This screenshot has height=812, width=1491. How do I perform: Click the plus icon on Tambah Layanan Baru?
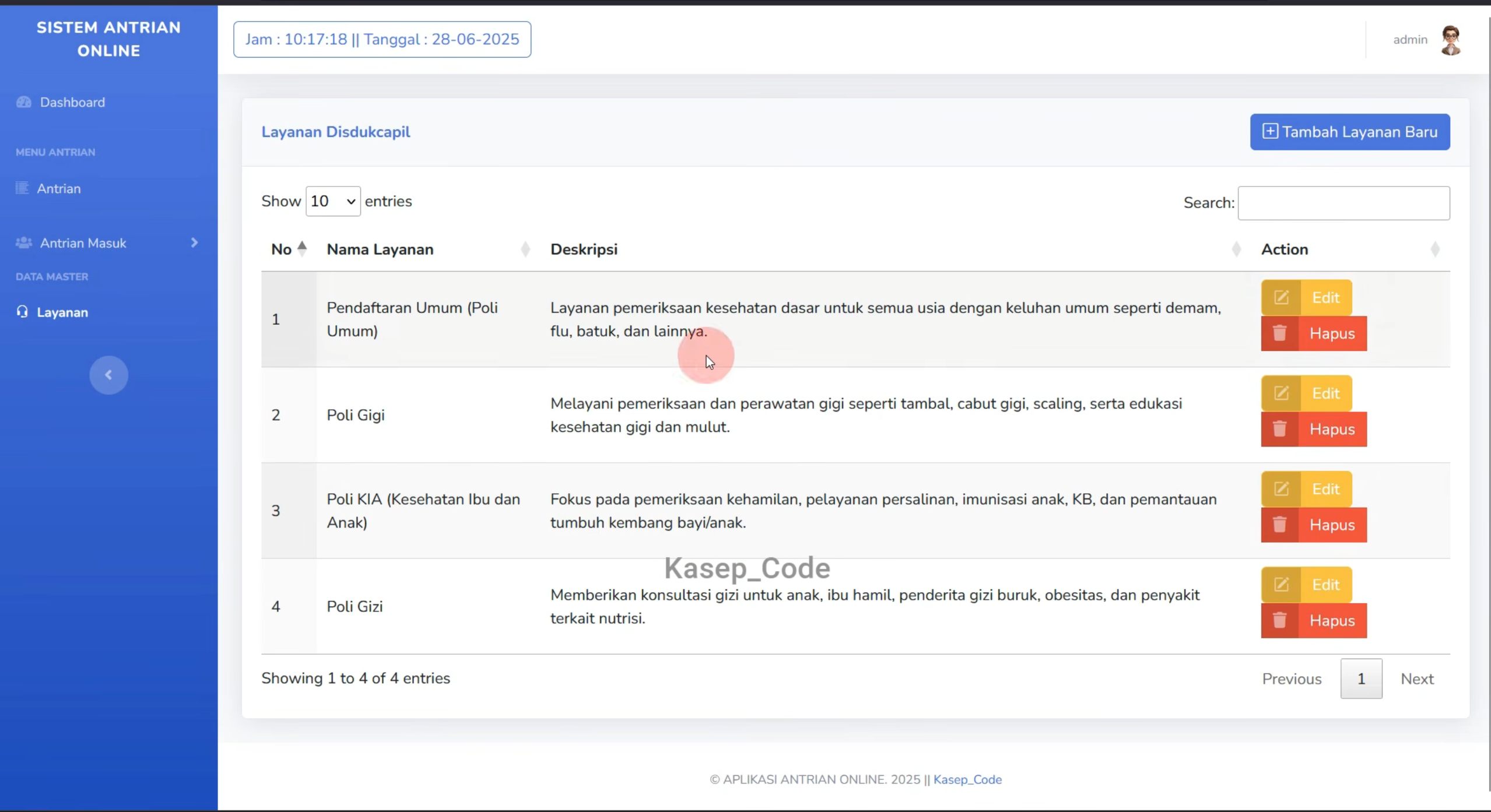pos(1270,131)
